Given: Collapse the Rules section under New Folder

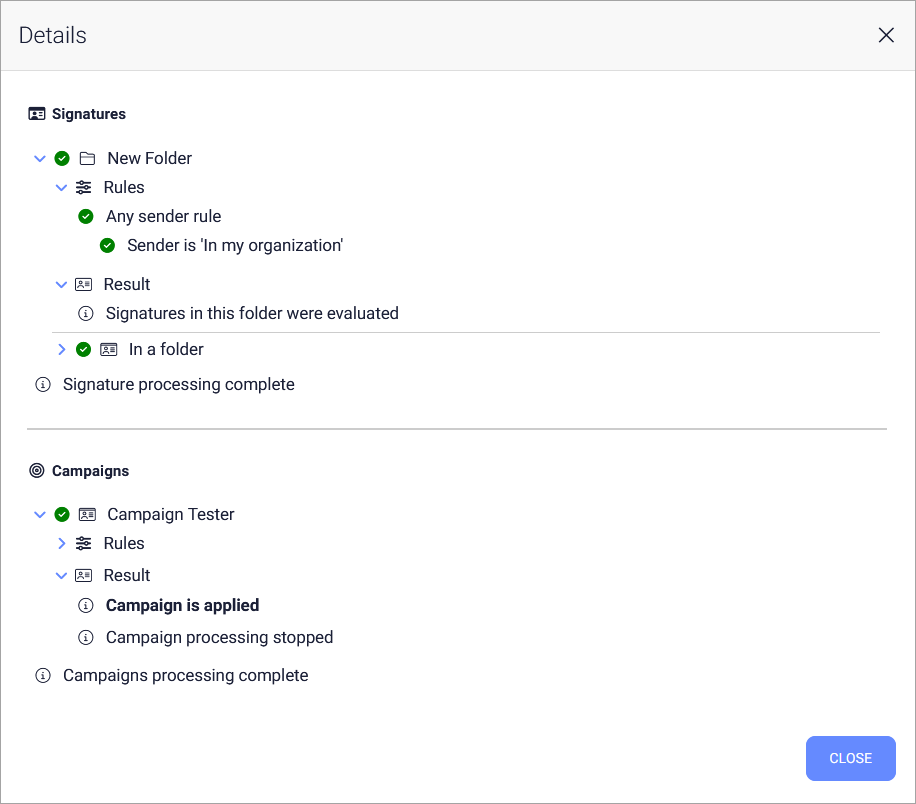Looking at the screenshot, I should [x=62, y=187].
